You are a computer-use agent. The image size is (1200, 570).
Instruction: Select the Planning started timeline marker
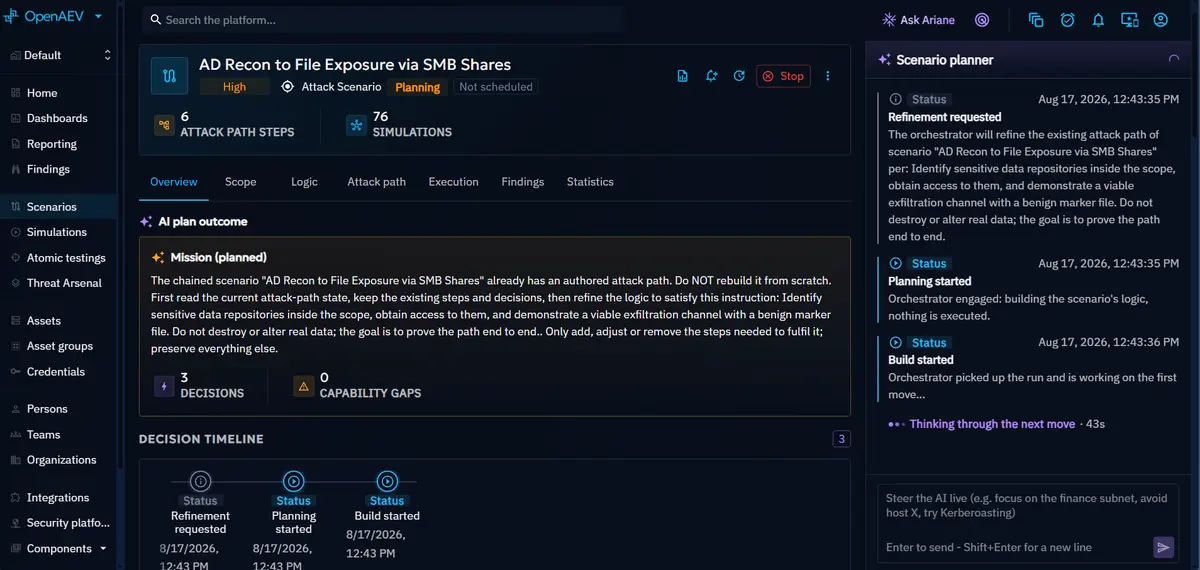click(x=294, y=481)
